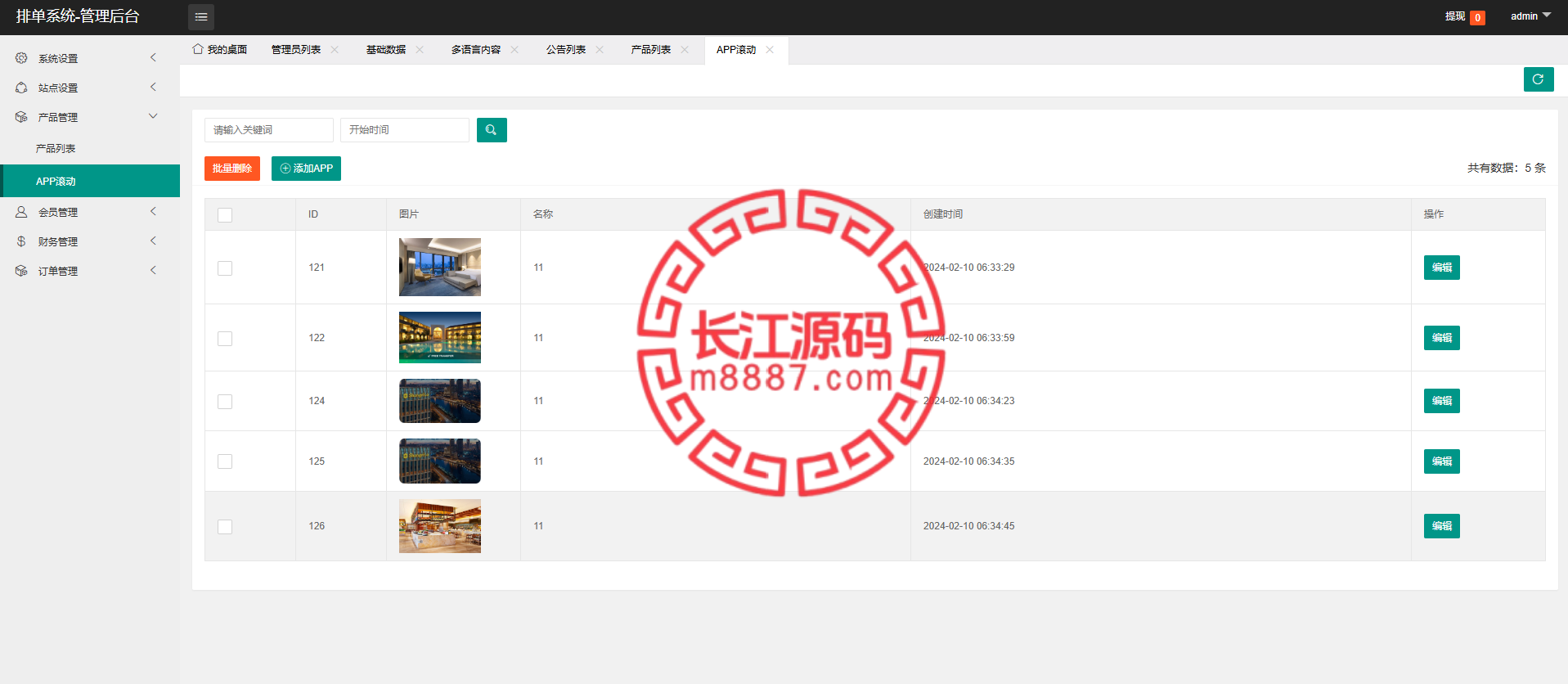This screenshot has width=1568, height=684.
Task: Expand 会员管理 via its chevron
Action: [x=153, y=211]
